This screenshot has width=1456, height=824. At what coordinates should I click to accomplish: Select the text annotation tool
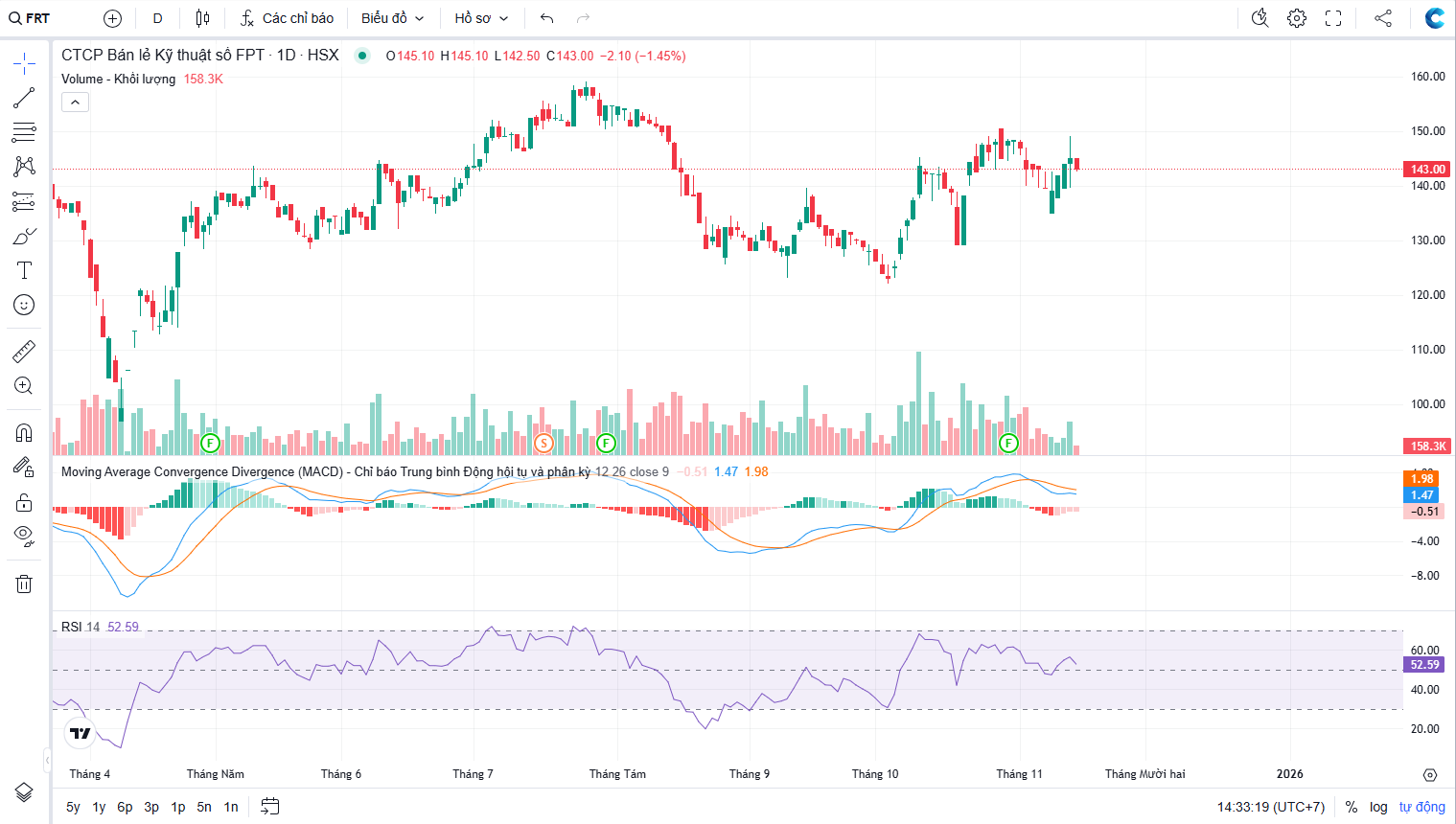coord(24,270)
